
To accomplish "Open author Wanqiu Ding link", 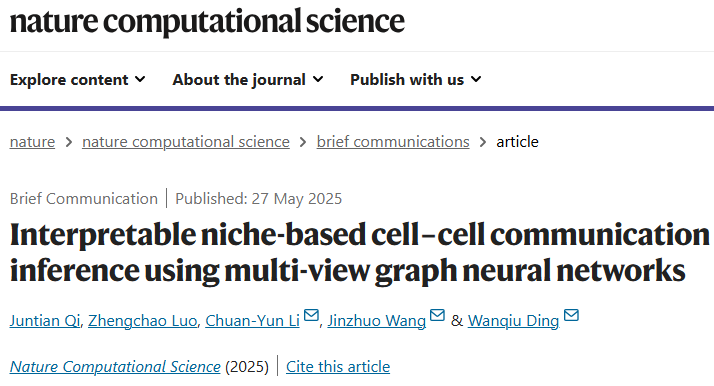I will tap(513, 321).
